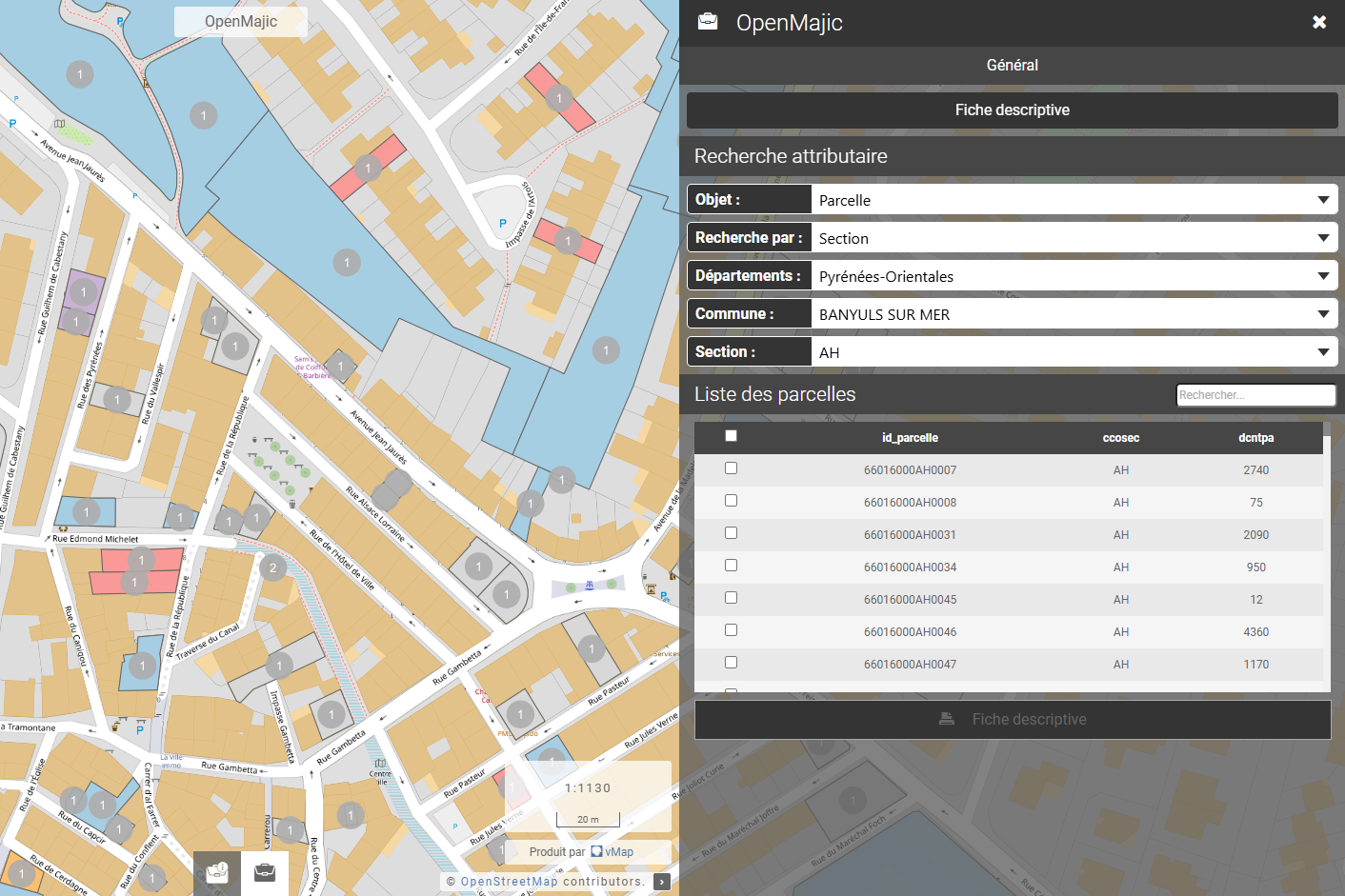Expand the Section dropdown showing AH
The height and width of the screenshot is (896, 1345).
[x=1074, y=352]
